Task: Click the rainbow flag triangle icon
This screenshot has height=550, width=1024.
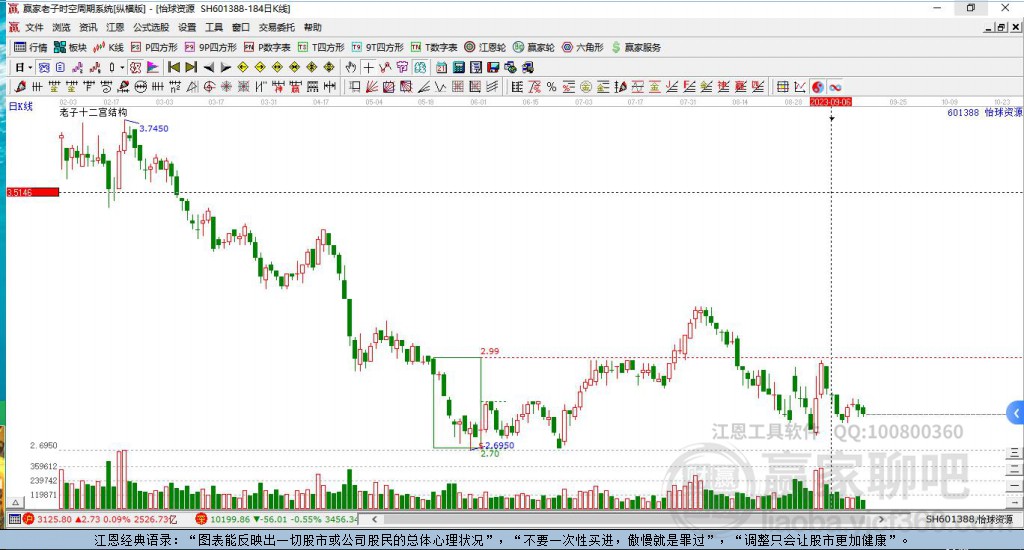Action: 152,67
